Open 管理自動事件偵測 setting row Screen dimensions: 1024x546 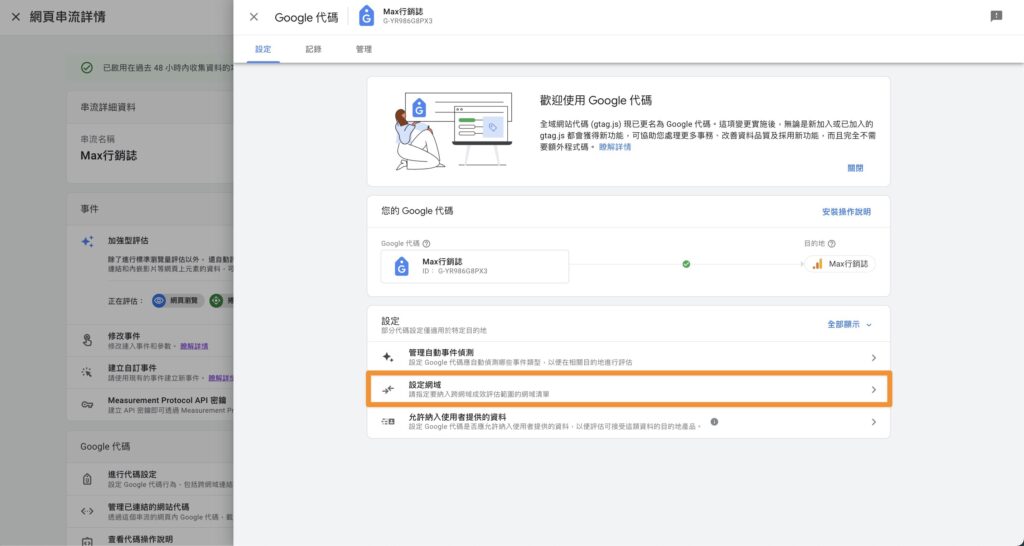628,357
